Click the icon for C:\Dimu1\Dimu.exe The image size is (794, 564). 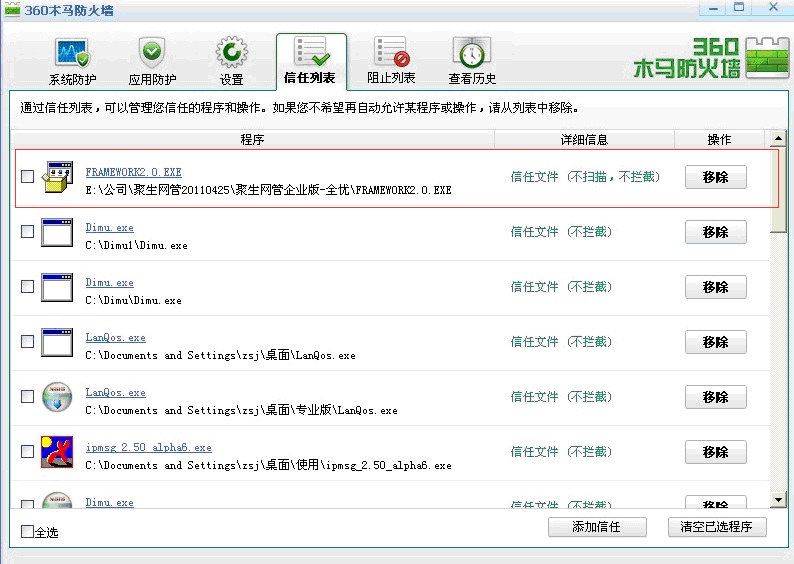point(57,232)
